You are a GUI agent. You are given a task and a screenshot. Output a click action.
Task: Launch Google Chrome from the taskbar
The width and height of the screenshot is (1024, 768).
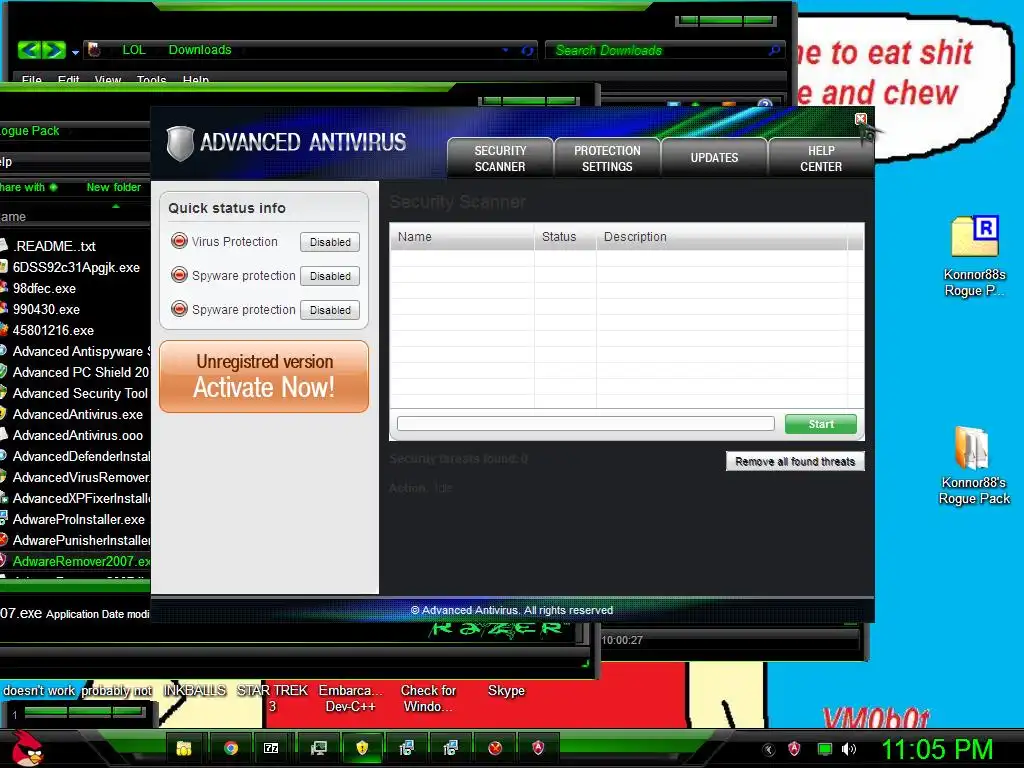coord(231,748)
